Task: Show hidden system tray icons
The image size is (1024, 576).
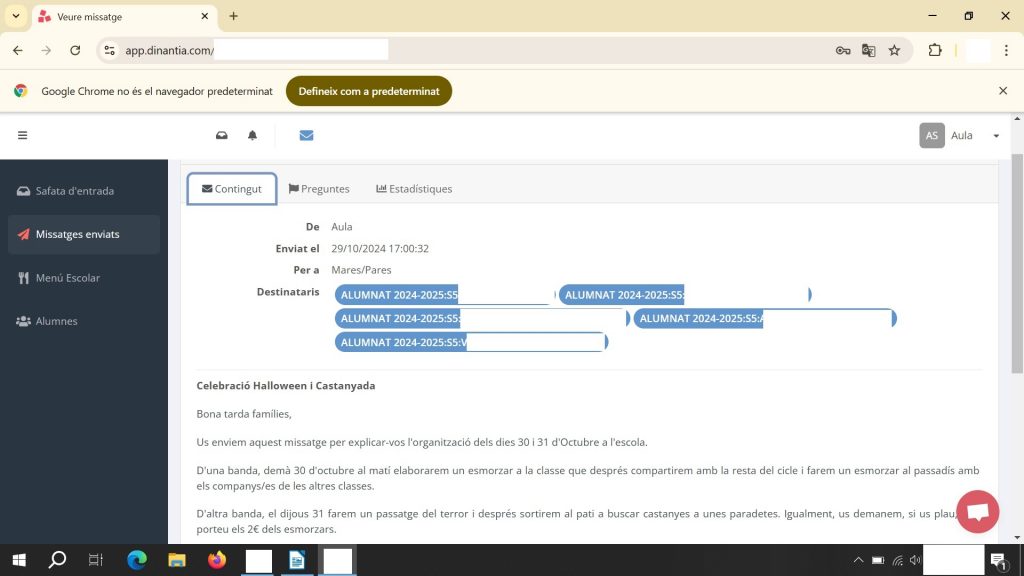Action: coord(858,560)
